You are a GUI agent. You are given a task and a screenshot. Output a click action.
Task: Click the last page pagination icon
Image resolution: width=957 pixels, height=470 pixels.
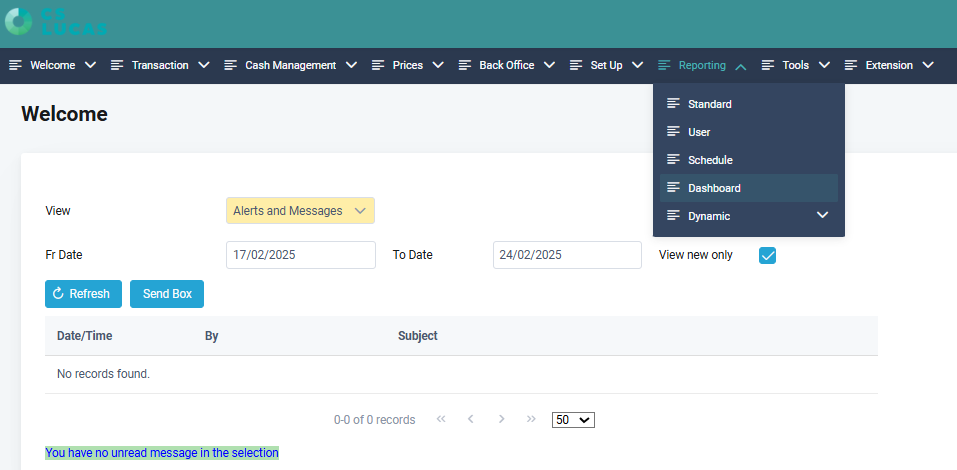point(531,420)
